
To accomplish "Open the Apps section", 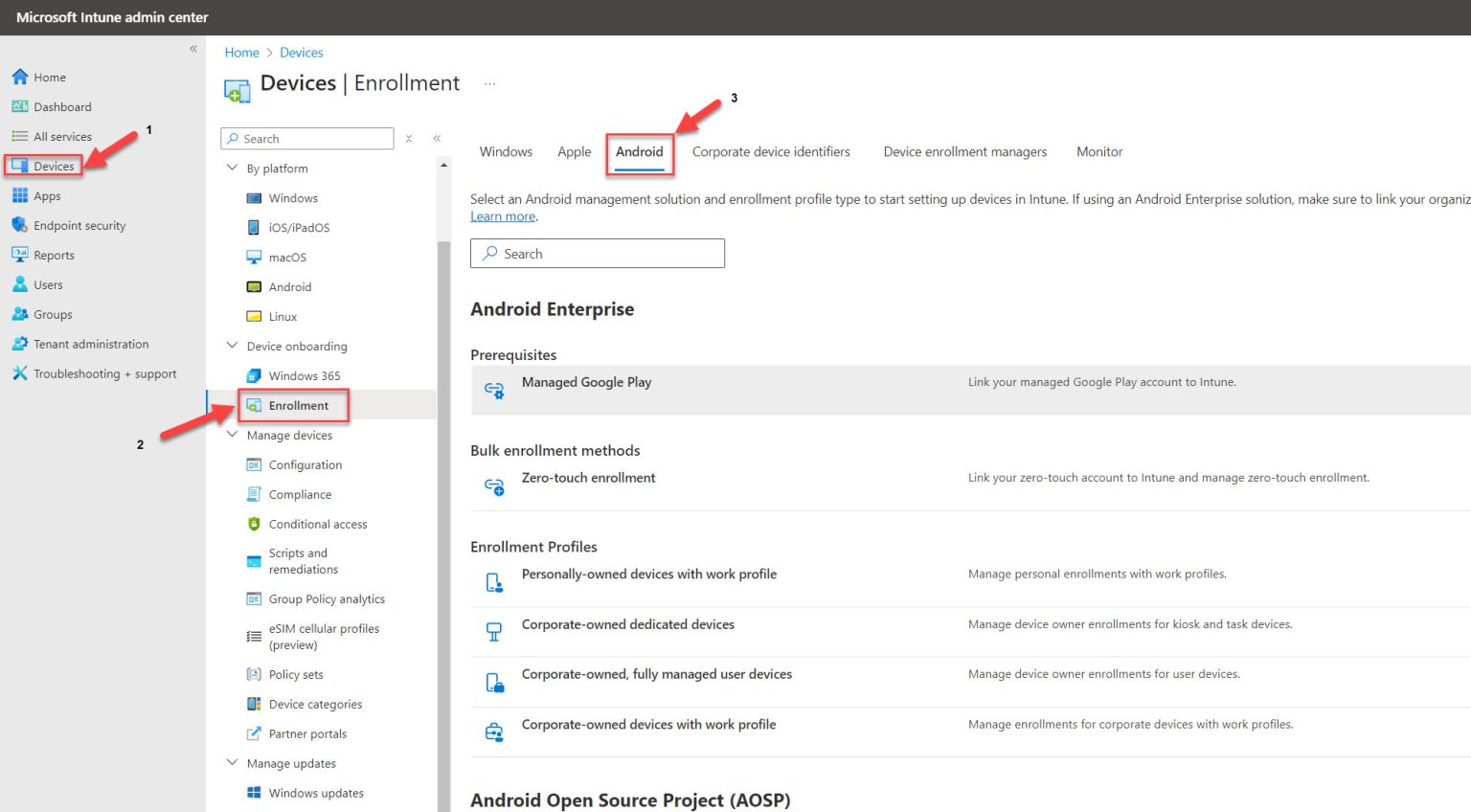I will 46,195.
